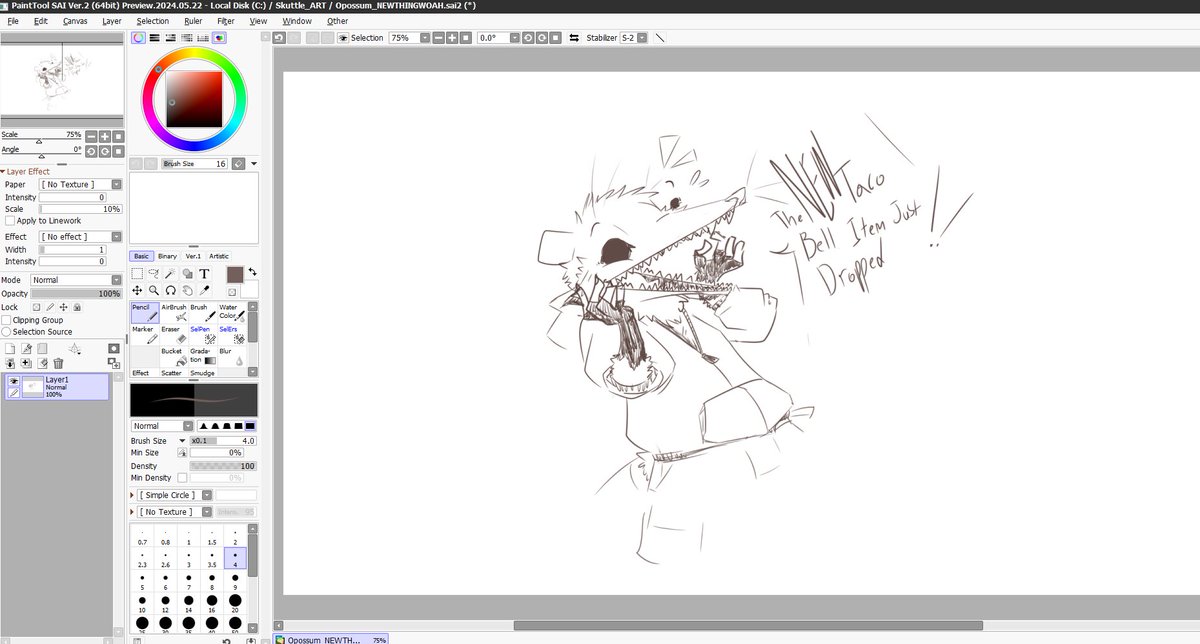Switch to the Binary tool tab

167,256
